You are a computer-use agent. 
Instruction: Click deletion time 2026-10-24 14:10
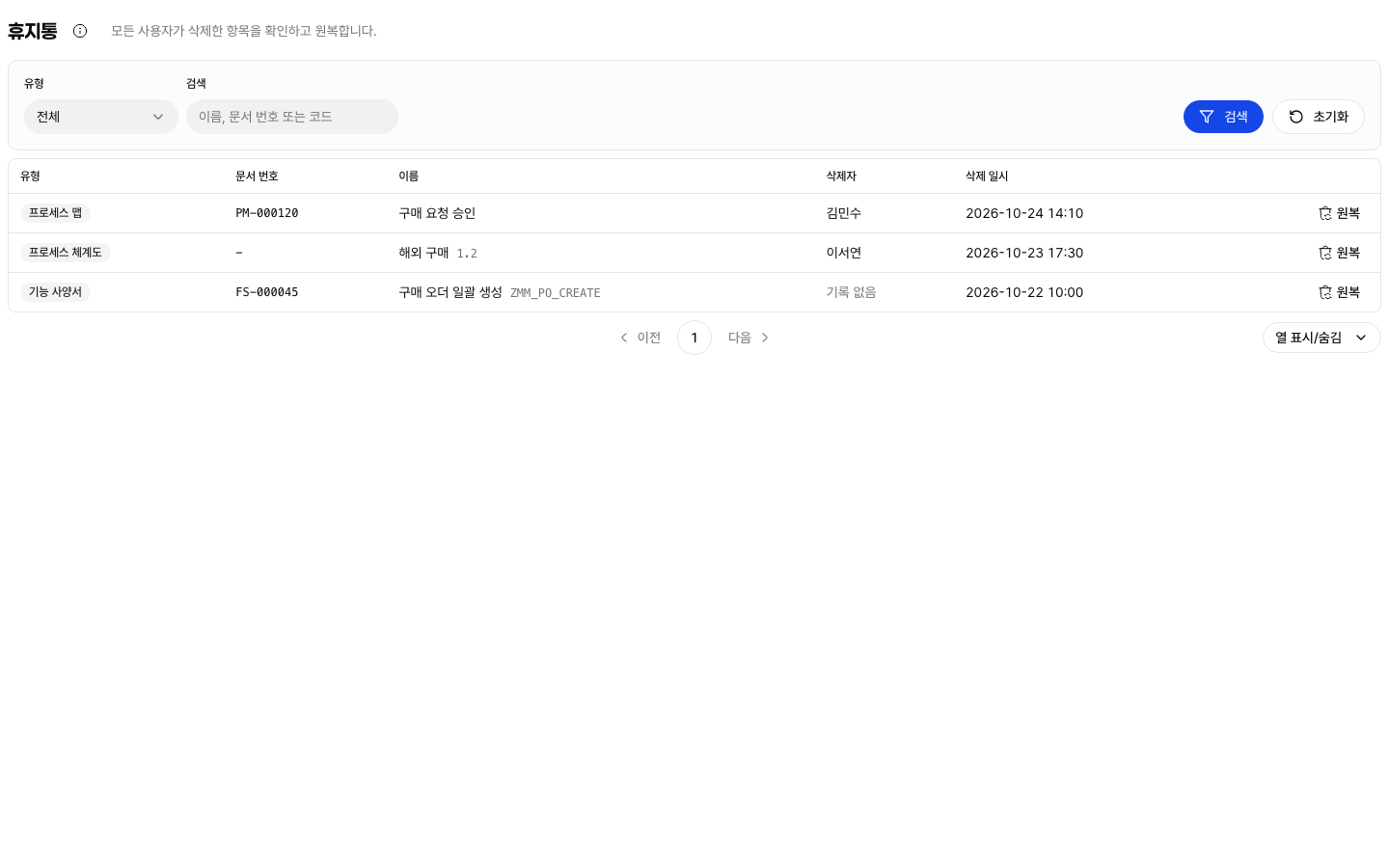1024,213
